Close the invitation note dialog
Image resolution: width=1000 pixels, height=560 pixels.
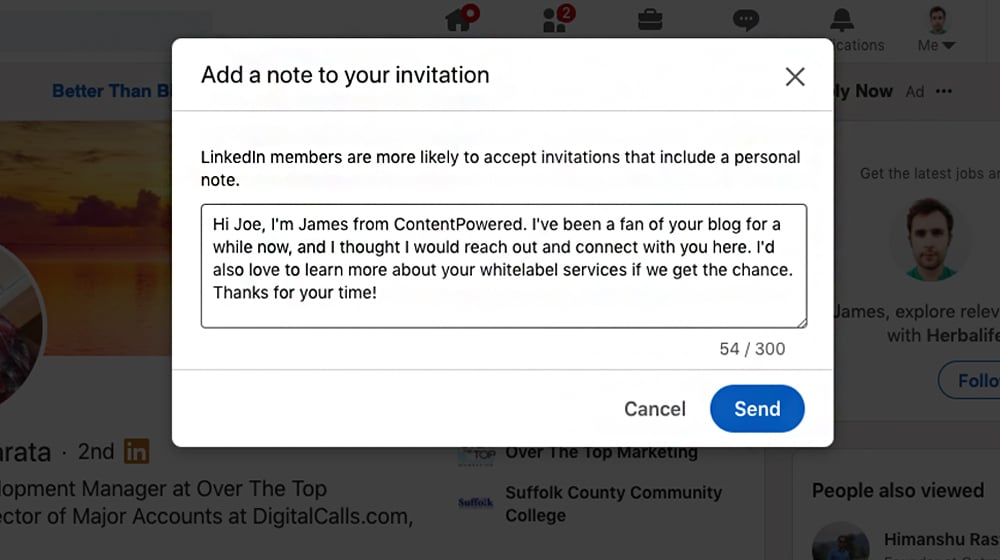pyautogui.click(x=795, y=77)
